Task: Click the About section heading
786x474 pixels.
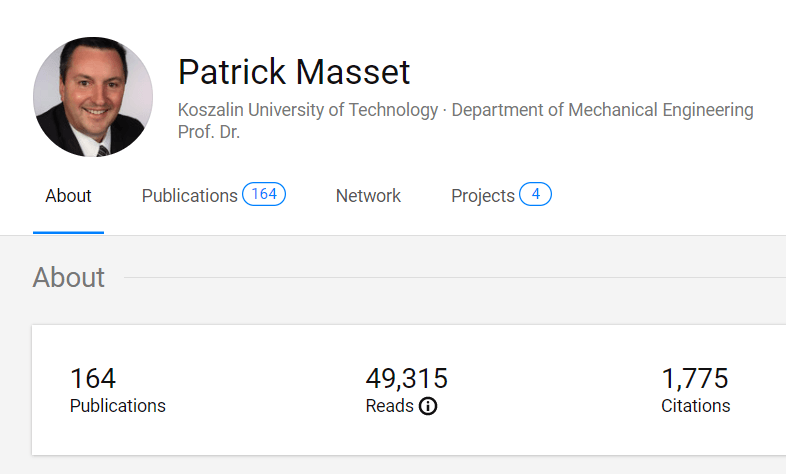Action: pyautogui.click(x=68, y=277)
